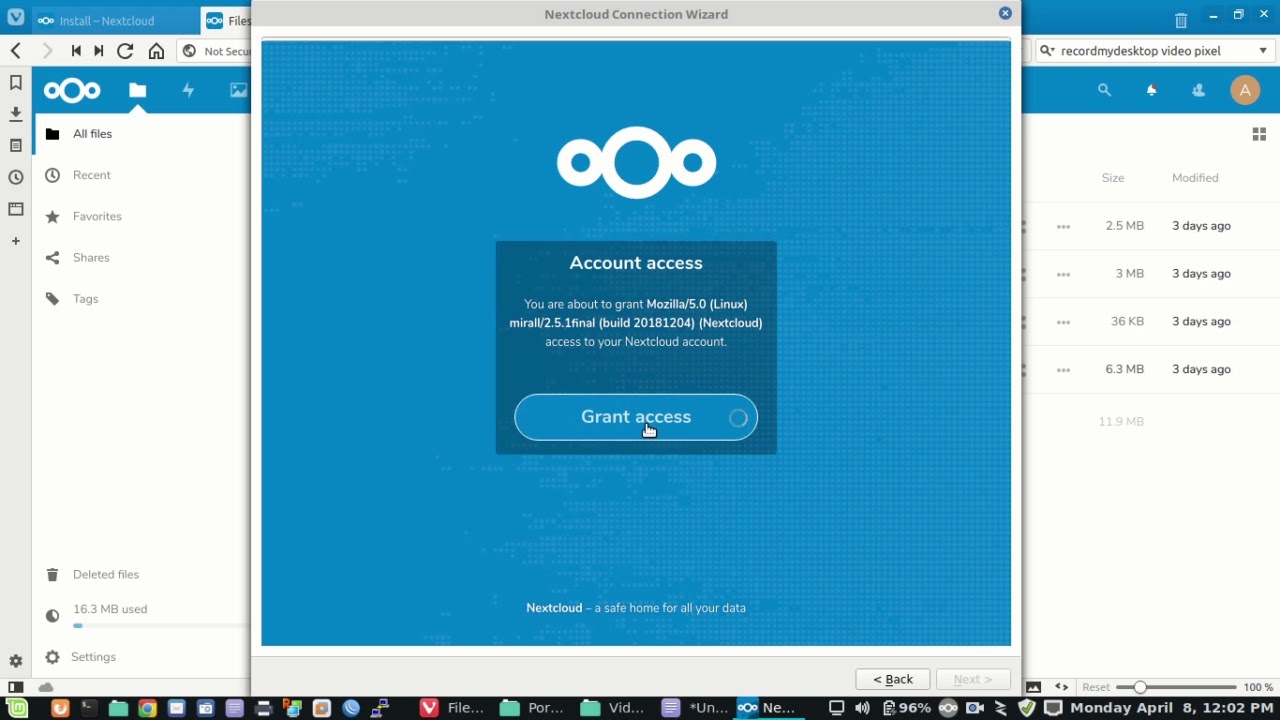Open the Nextcloud Files app icon
Screen dimensions: 1280x720
click(138, 90)
